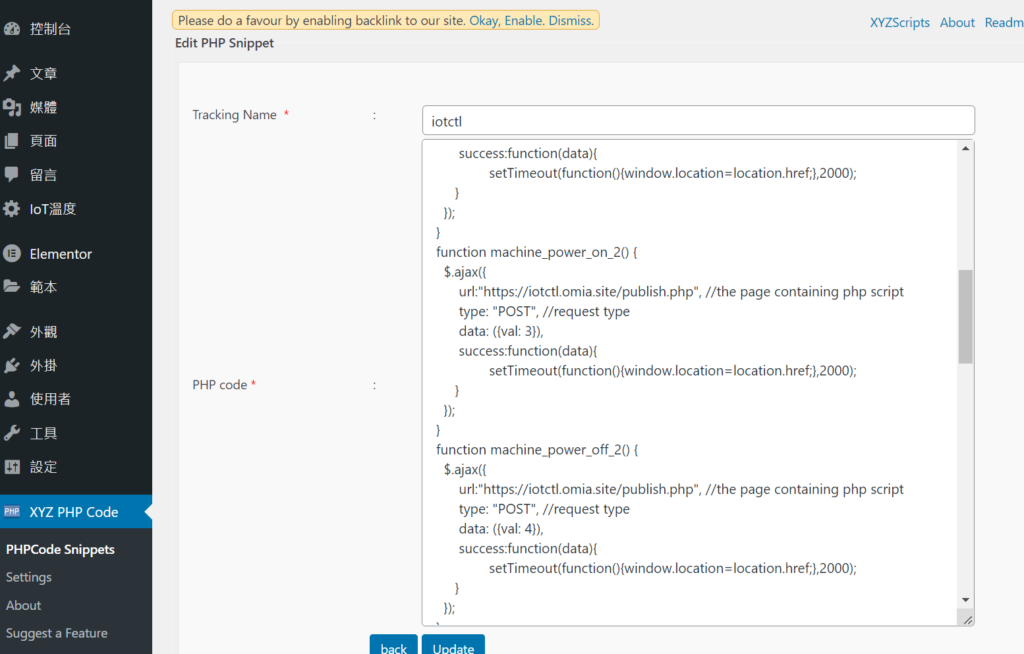Click the pushpin icon for posts

tap(12, 73)
